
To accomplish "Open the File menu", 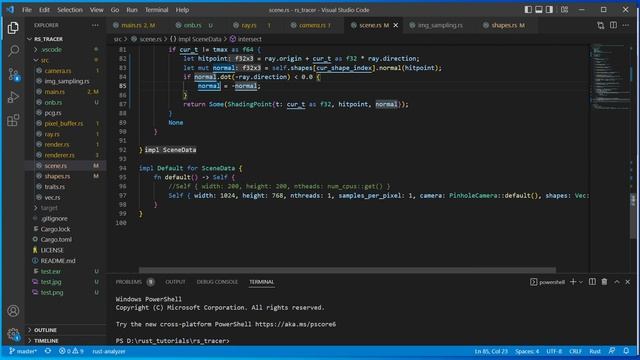I will (x=27, y=9).
